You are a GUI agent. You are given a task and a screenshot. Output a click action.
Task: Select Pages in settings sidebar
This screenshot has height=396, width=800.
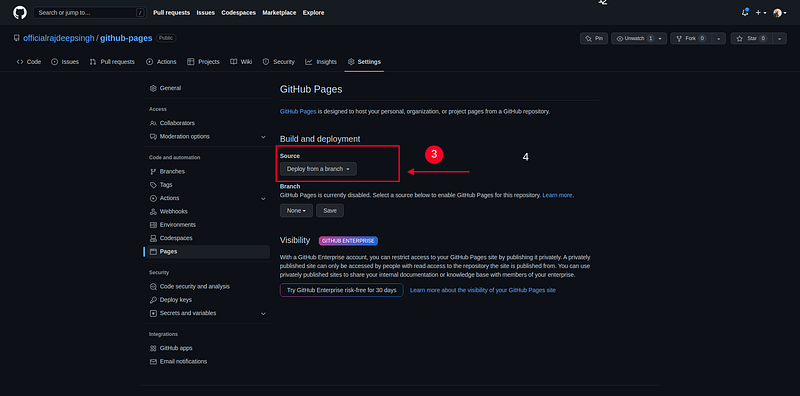tap(208, 252)
